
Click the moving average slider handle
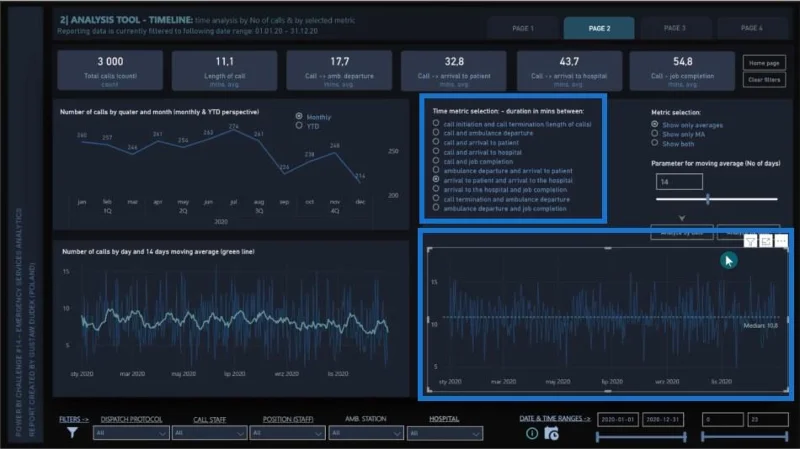tap(708, 199)
